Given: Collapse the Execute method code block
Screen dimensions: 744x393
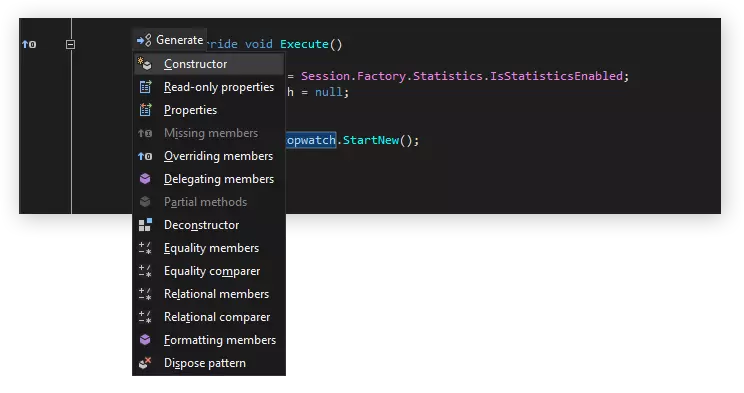Looking at the screenshot, I should point(70,44).
